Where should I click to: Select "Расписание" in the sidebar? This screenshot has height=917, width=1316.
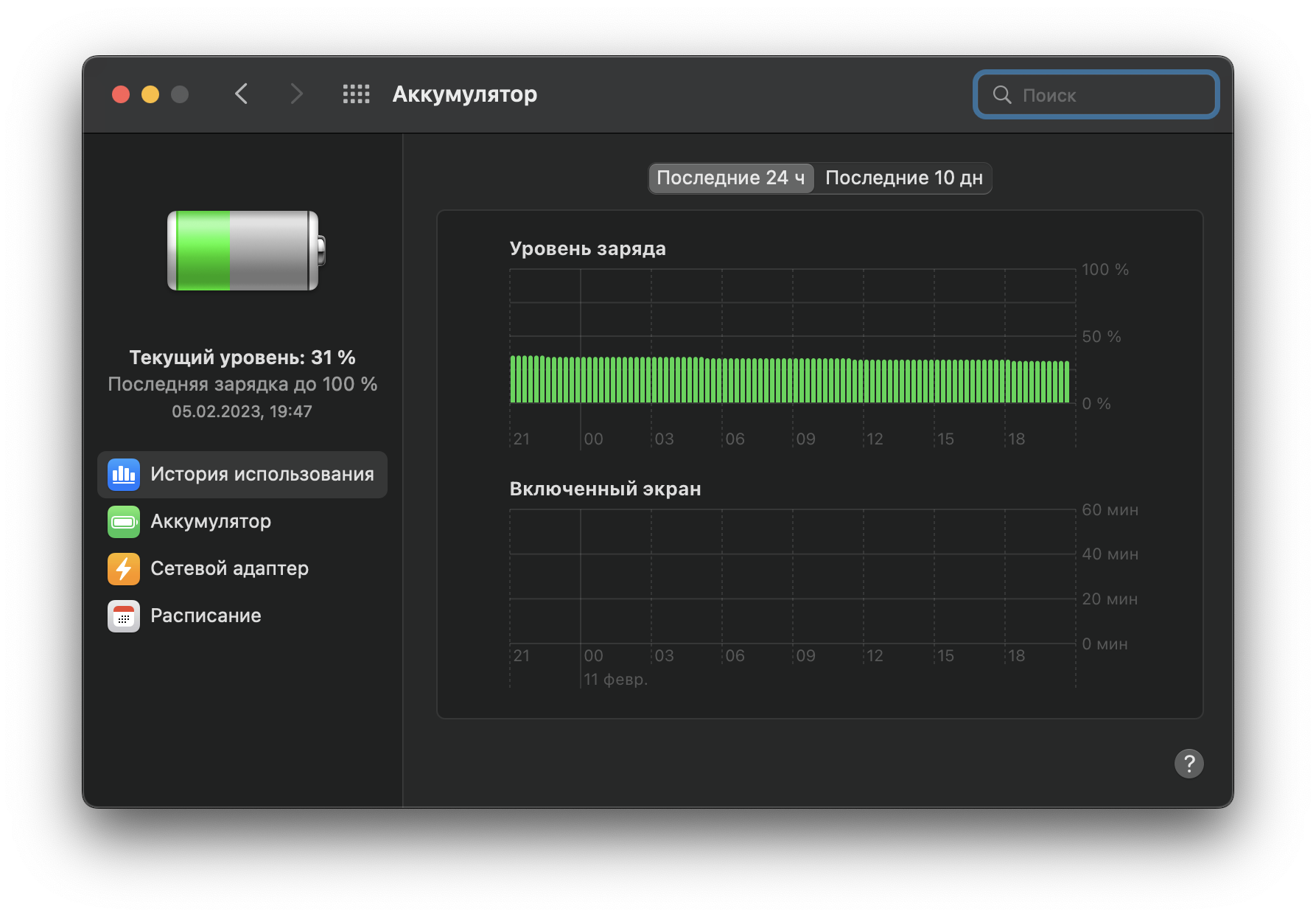point(206,616)
